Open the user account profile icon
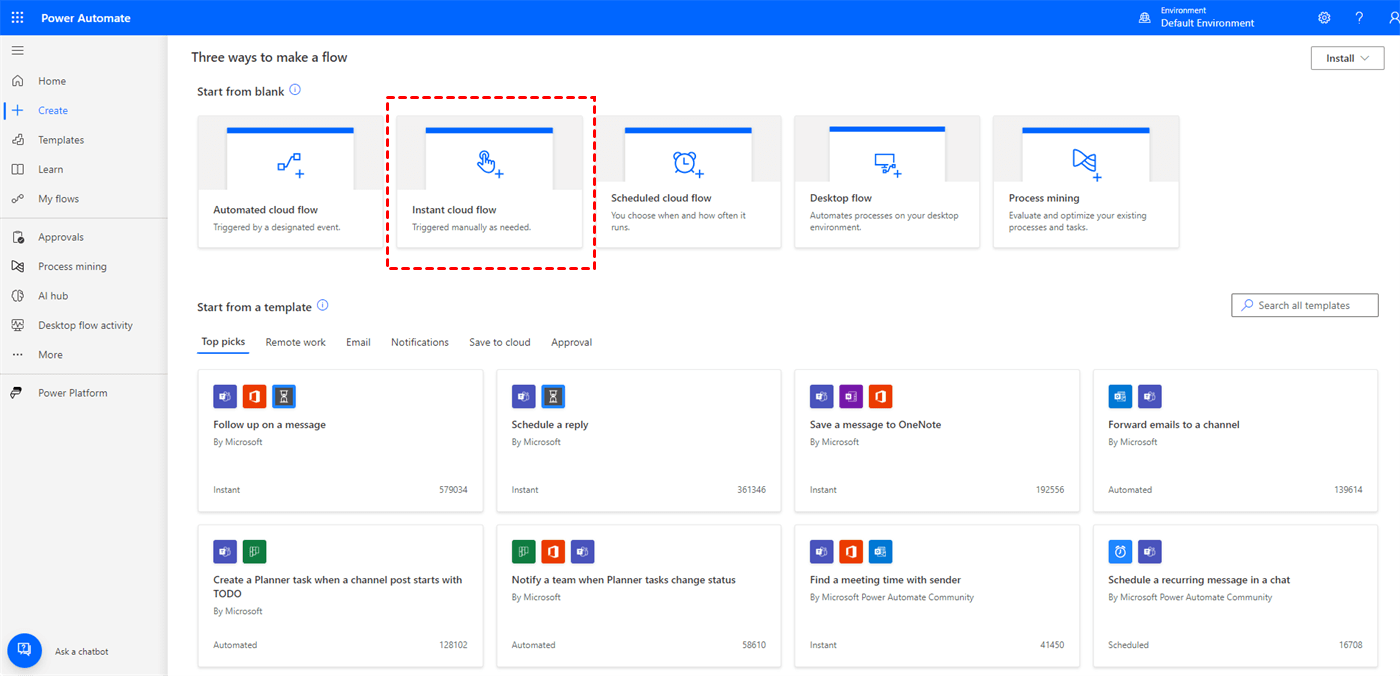This screenshot has height=676, width=1400. [x=1393, y=18]
